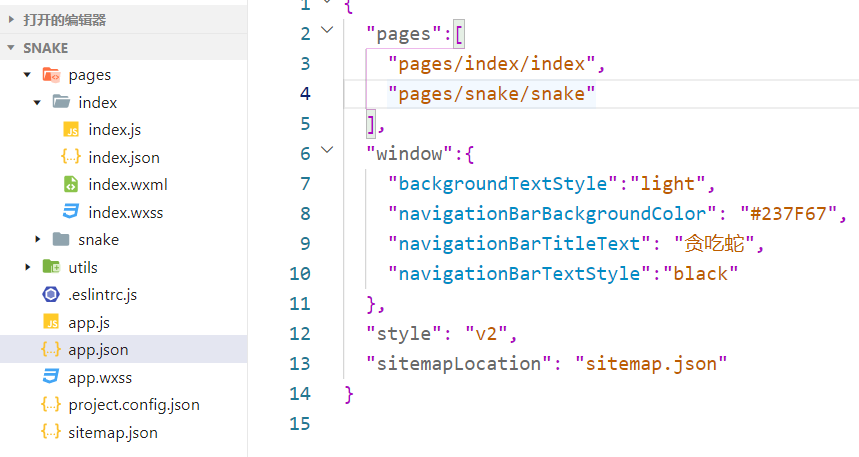Click the "navigationBarBackgroundColor" key

tap(552, 214)
